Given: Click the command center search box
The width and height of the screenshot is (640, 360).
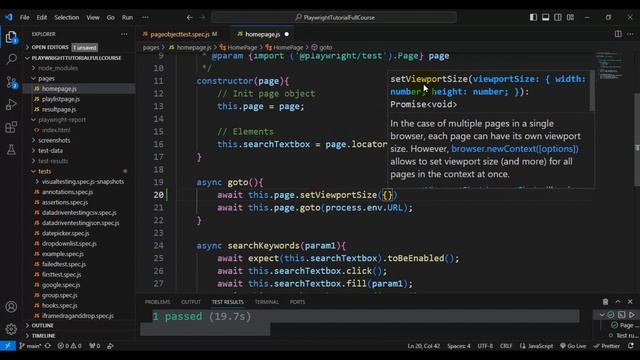Looking at the screenshot, I should [334, 18].
